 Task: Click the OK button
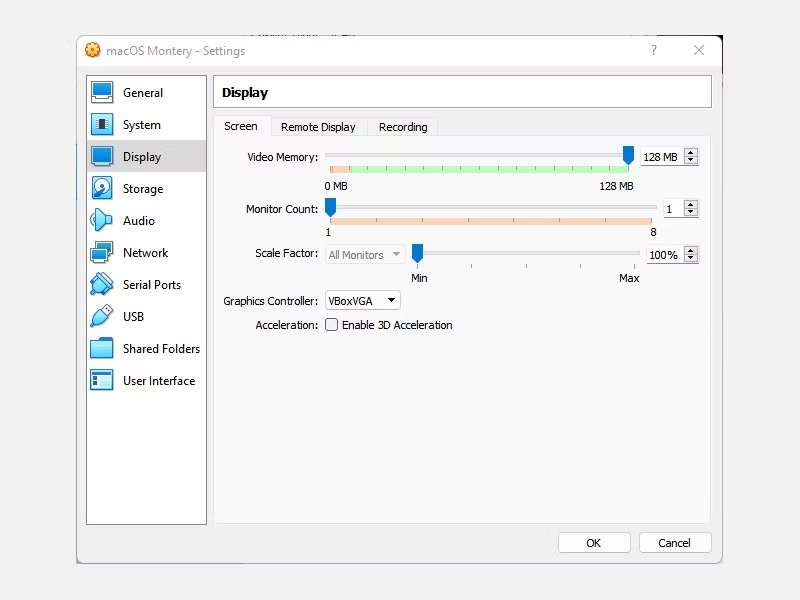click(594, 543)
